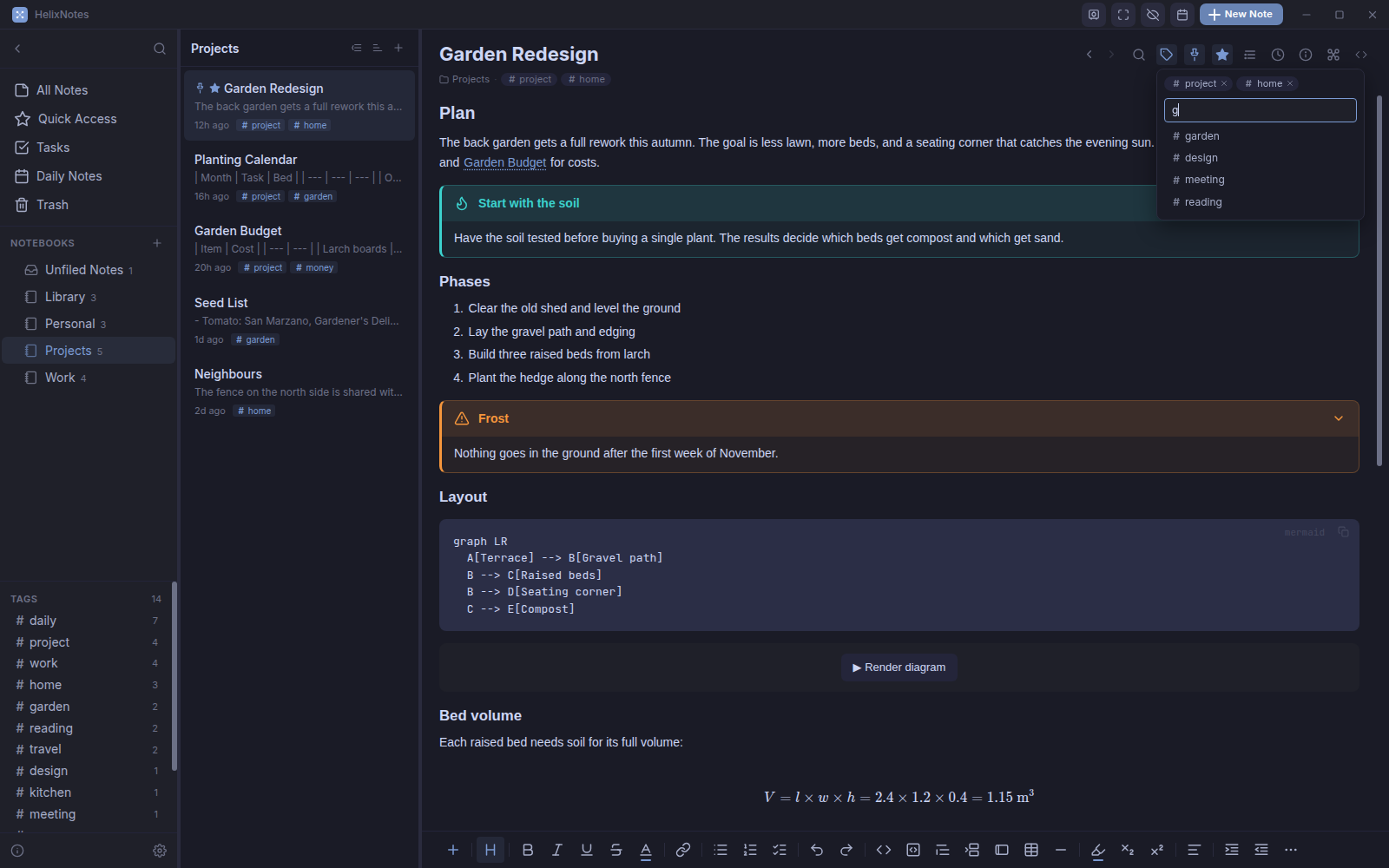Open the vault icon in title bar
Viewport: 1389px width, 868px height.
pyautogui.click(x=1094, y=15)
